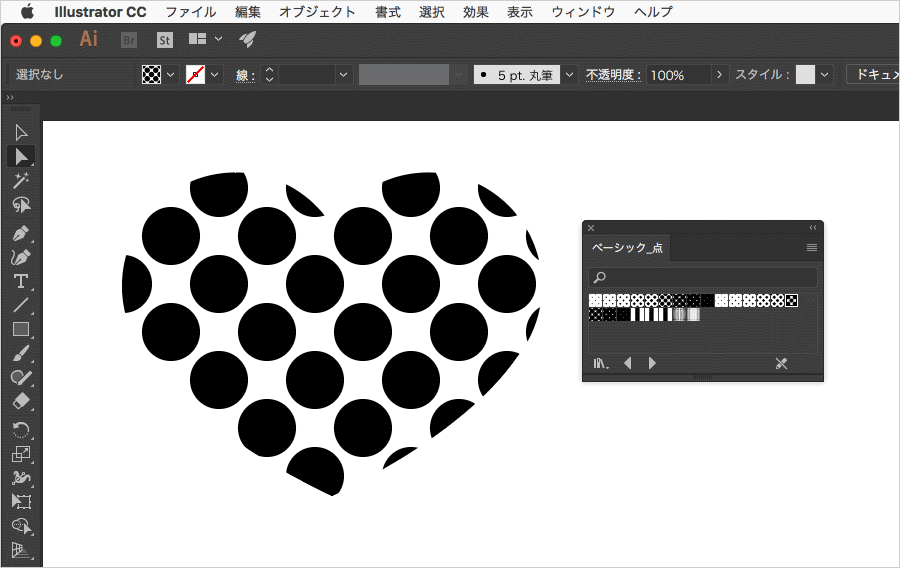Open the graphic style dropdown arrow
This screenshot has height=568, width=900.
[825, 75]
